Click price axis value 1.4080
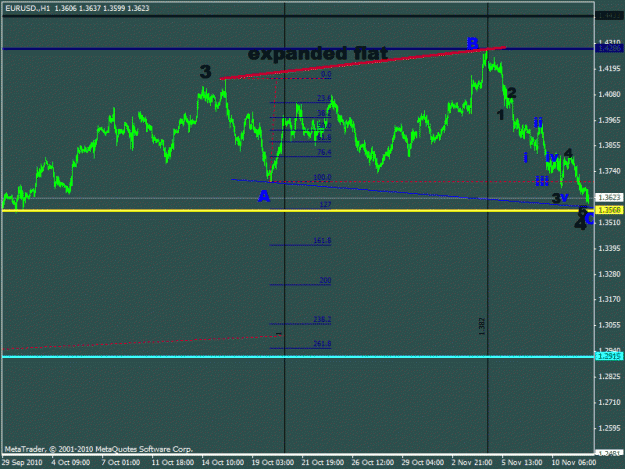625x469 pixels. (x=609, y=94)
